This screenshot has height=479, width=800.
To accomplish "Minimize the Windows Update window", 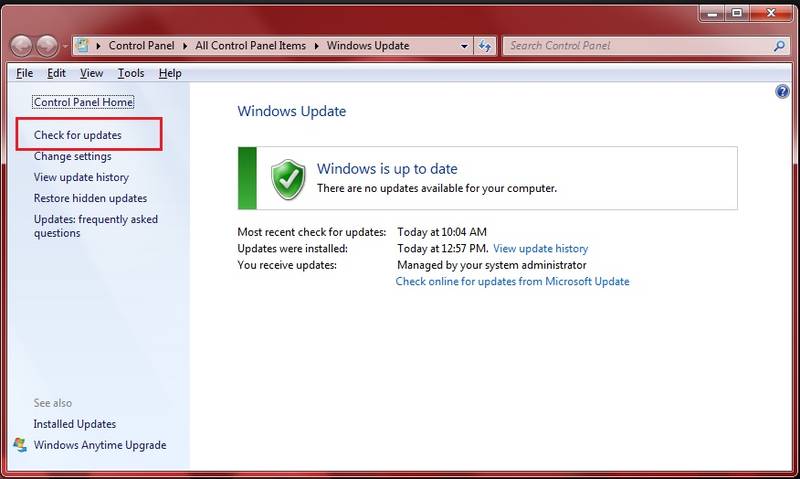I will click(x=713, y=13).
